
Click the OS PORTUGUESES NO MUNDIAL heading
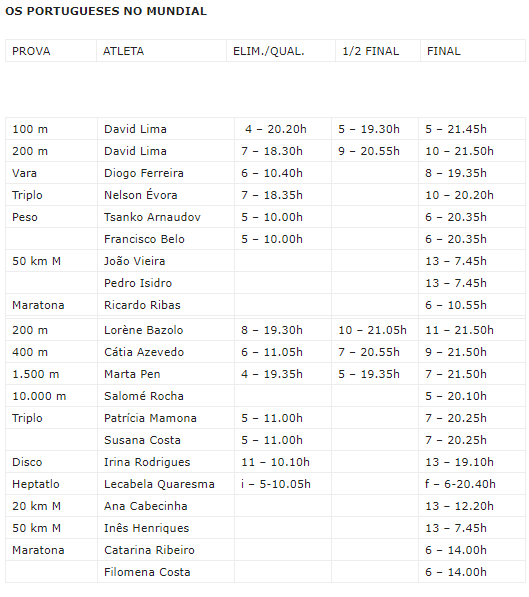pos(106,11)
